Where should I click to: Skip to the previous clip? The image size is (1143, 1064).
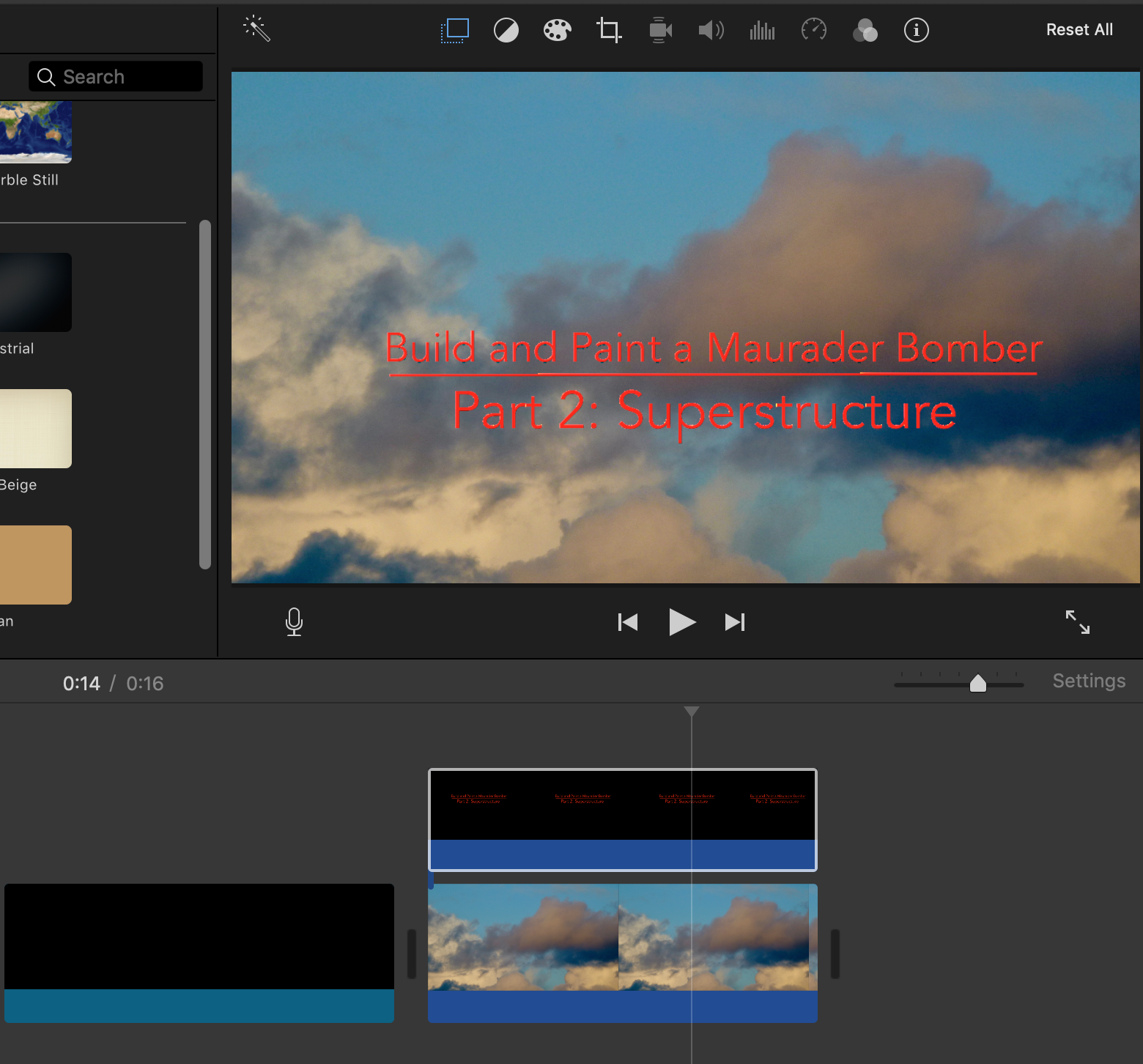628,622
